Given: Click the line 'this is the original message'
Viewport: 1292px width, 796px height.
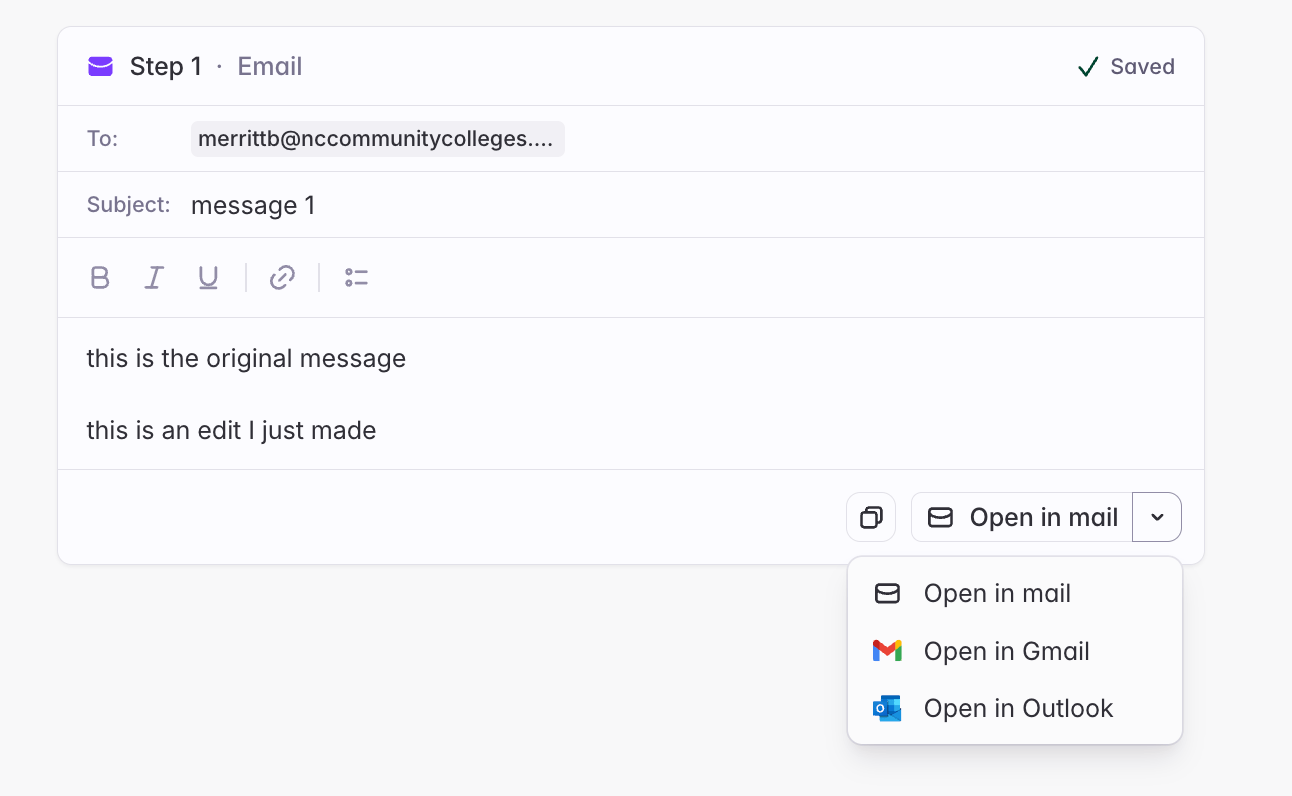Looking at the screenshot, I should (x=246, y=358).
